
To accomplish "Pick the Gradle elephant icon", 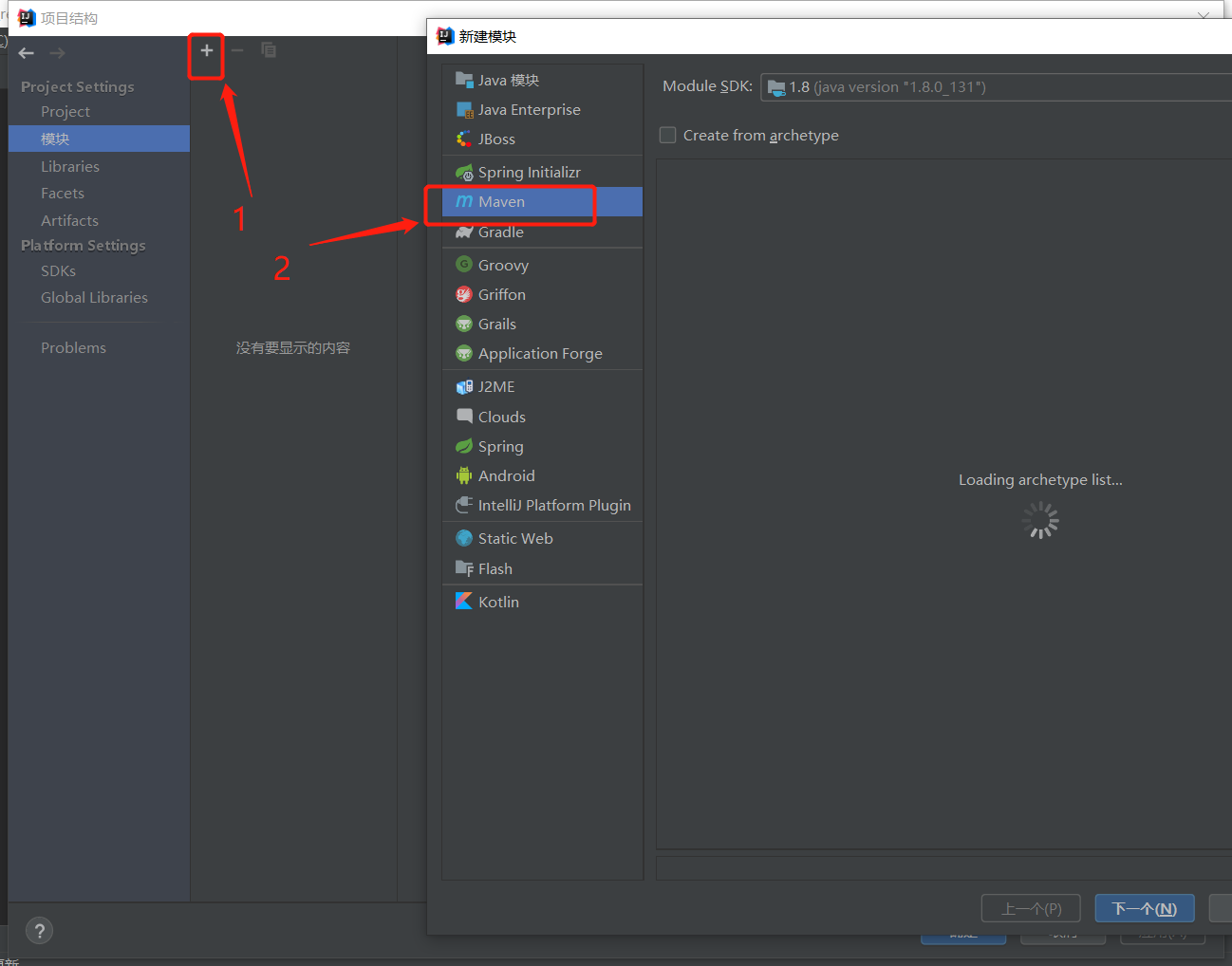I will pyautogui.click(x=464, y=232).
